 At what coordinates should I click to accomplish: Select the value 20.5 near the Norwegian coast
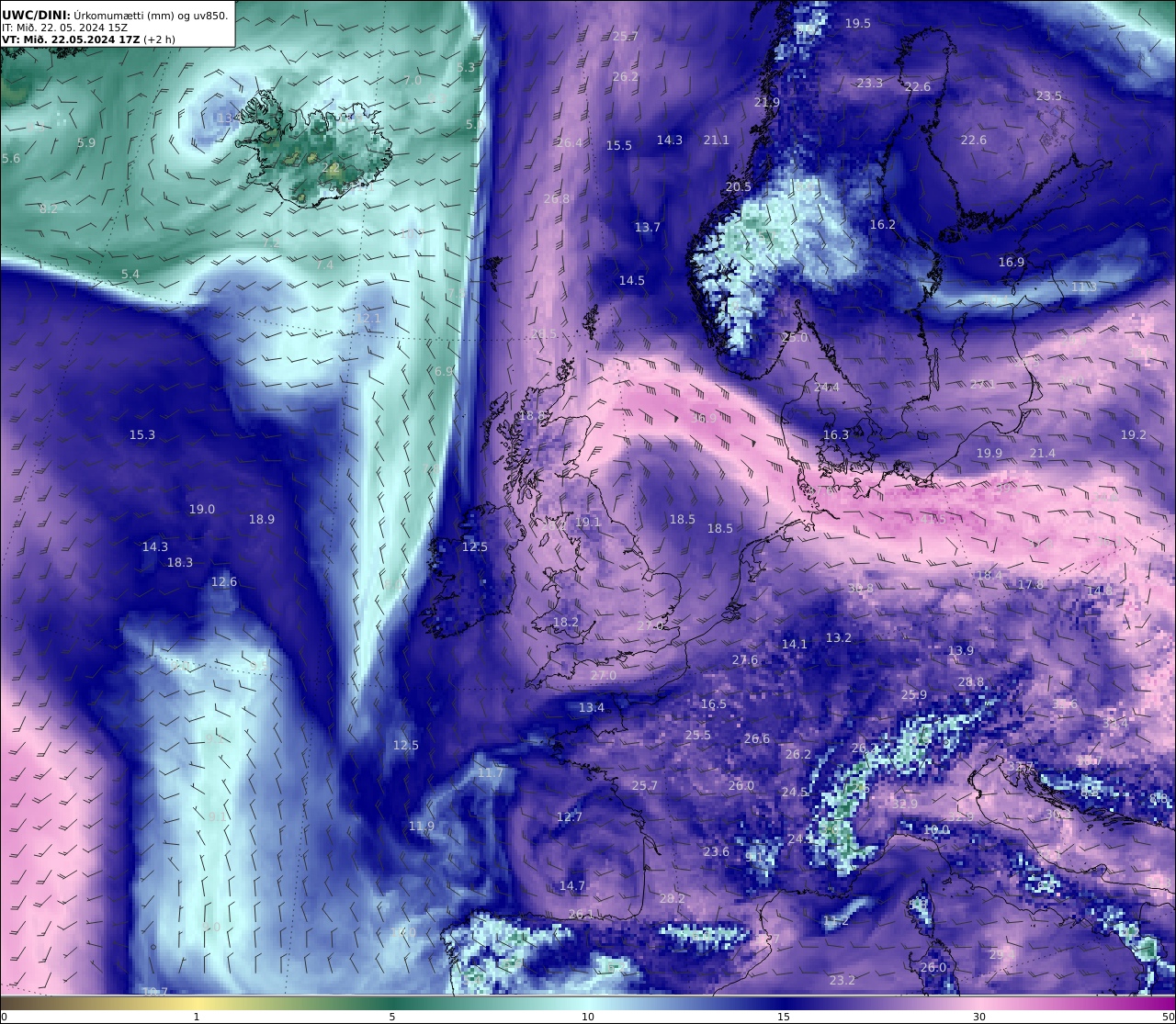(x=739, y=186)
